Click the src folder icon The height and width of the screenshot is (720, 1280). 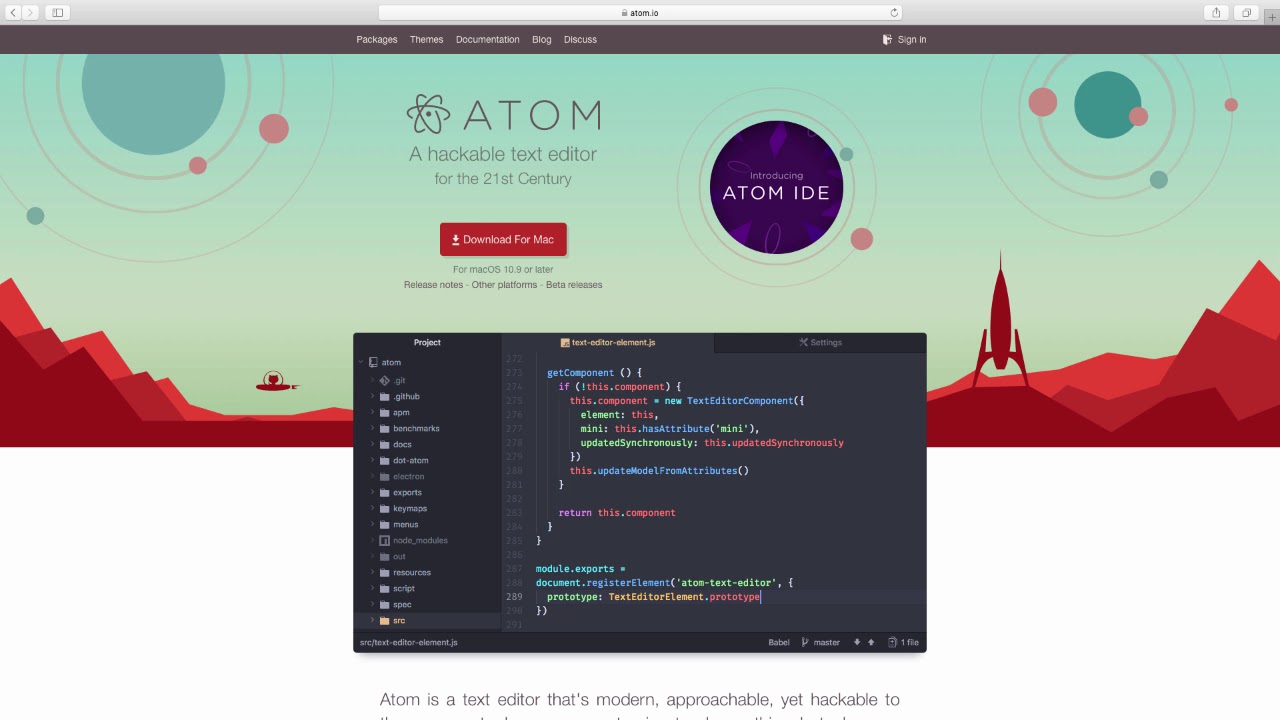coord(385,620)
